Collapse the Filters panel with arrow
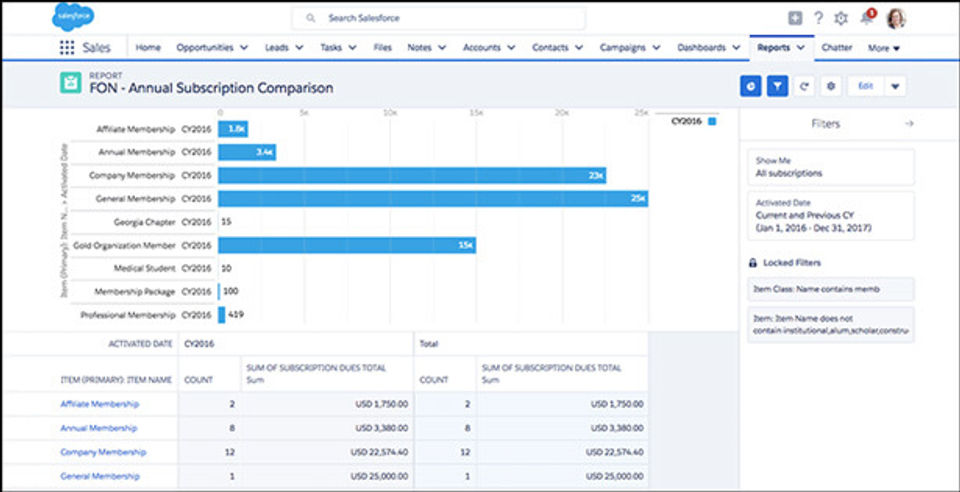960x492 pixels. pyautogui.click(x=908, y=124)
